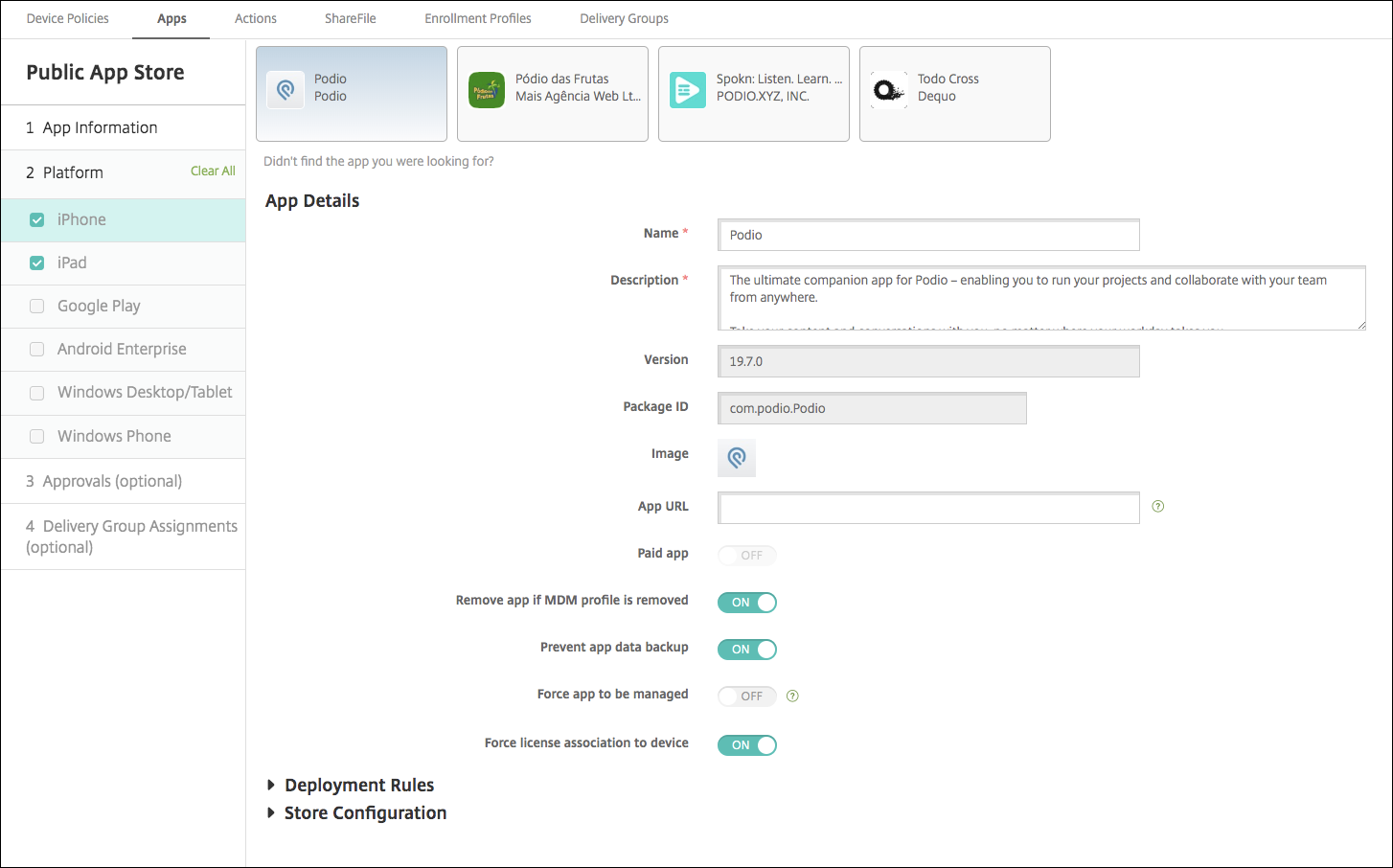Click the Pódio das Frutas app icon
Viewport: 1393px width, 868px height.
487,90
